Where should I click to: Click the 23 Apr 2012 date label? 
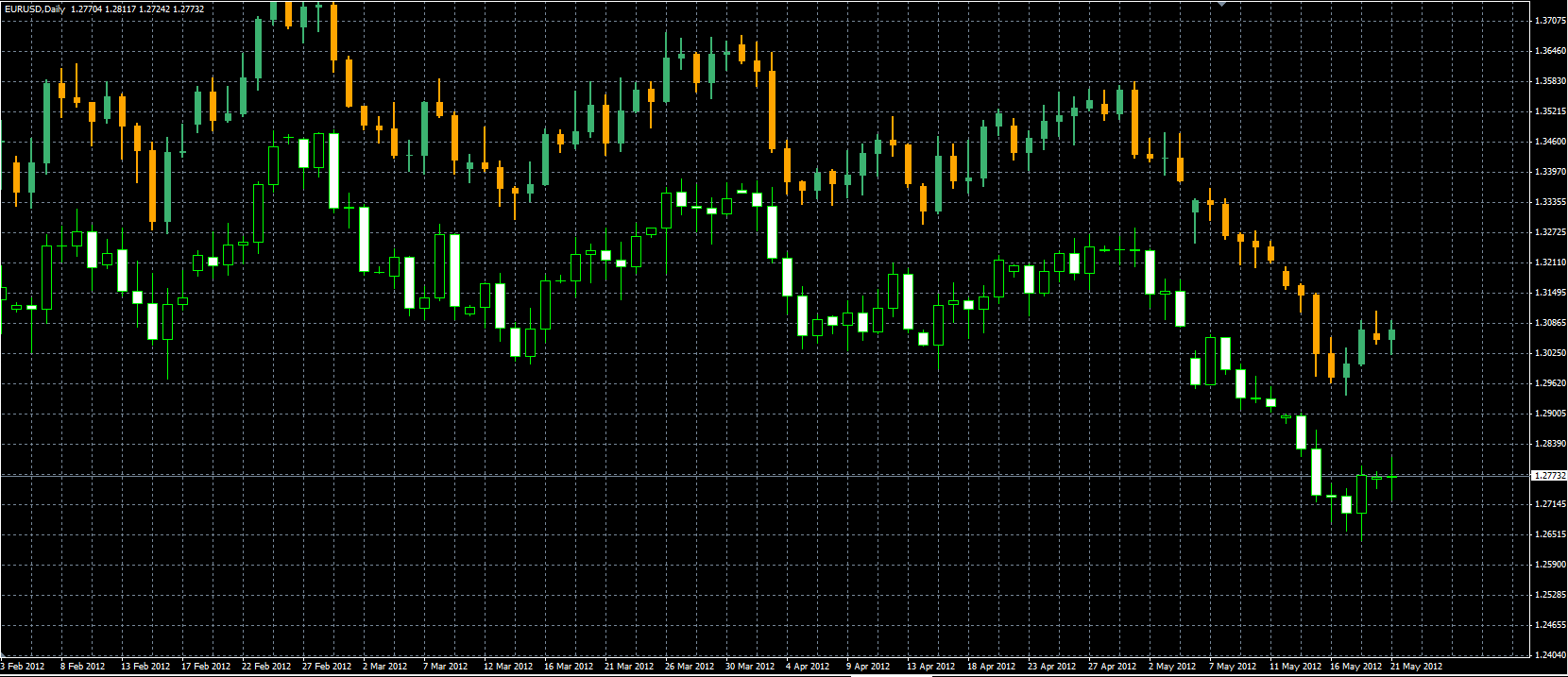tap(1051, 667)
